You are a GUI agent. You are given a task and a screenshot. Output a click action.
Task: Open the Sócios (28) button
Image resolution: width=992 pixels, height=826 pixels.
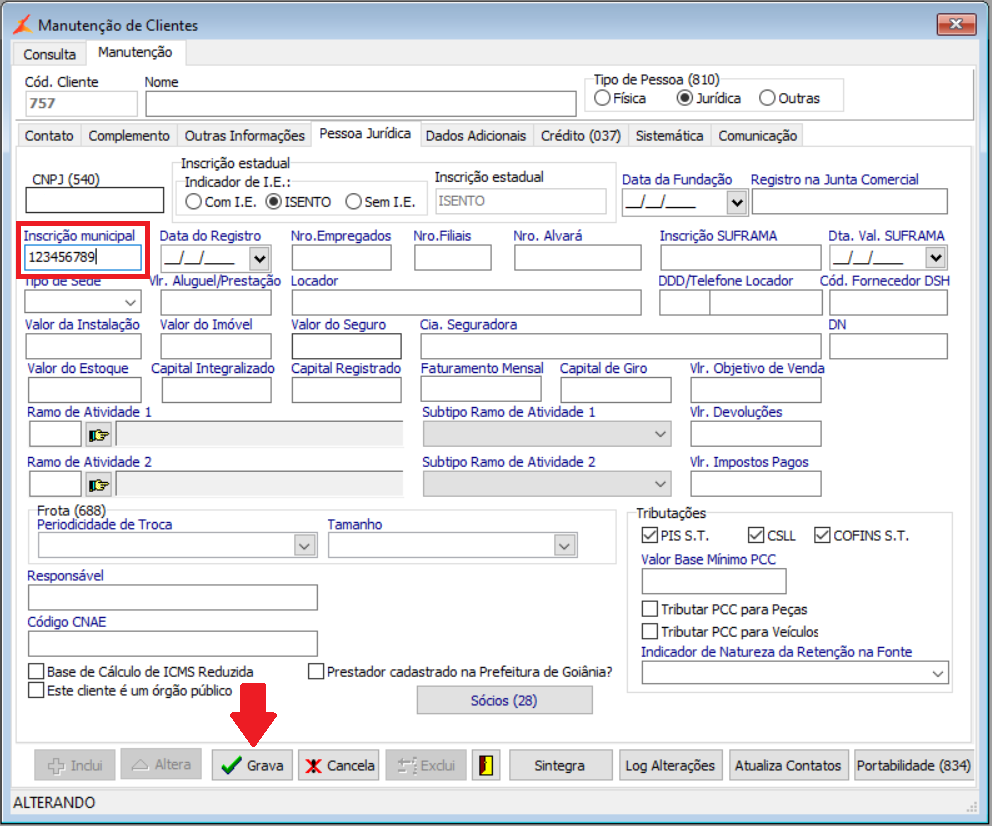pos(504,700)
